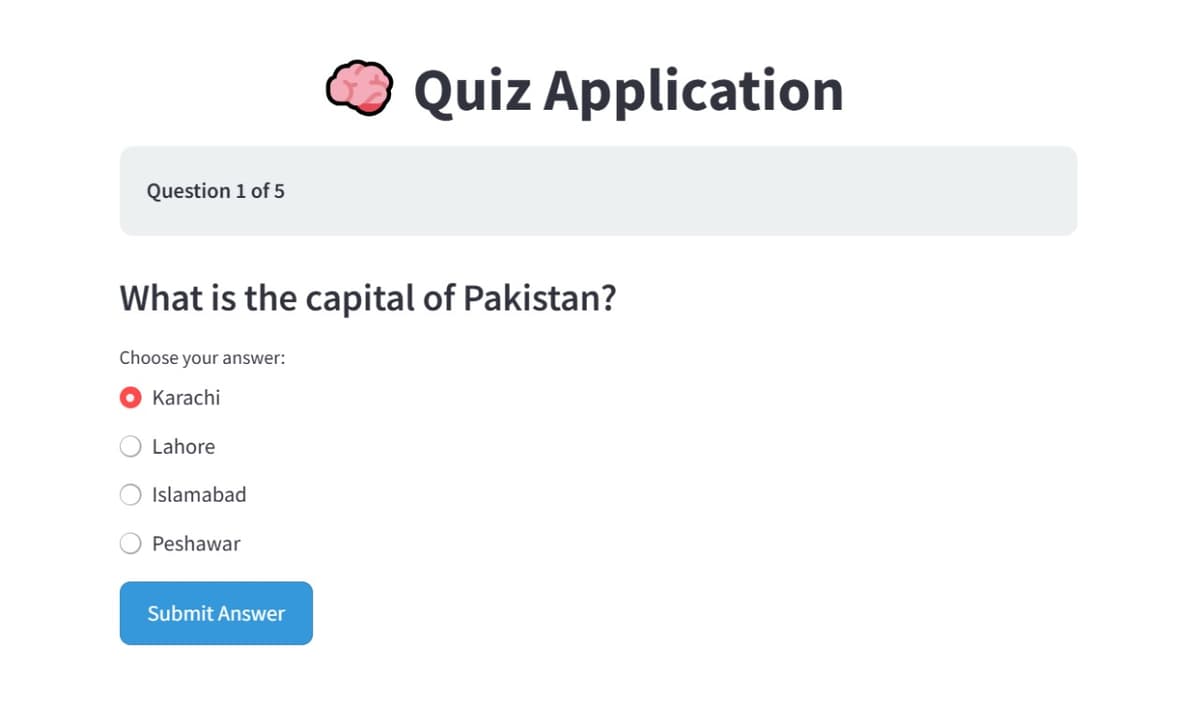1200x725 pixels.
Task: Click the empty circle next to Lahore
Action: coord(130,446)
